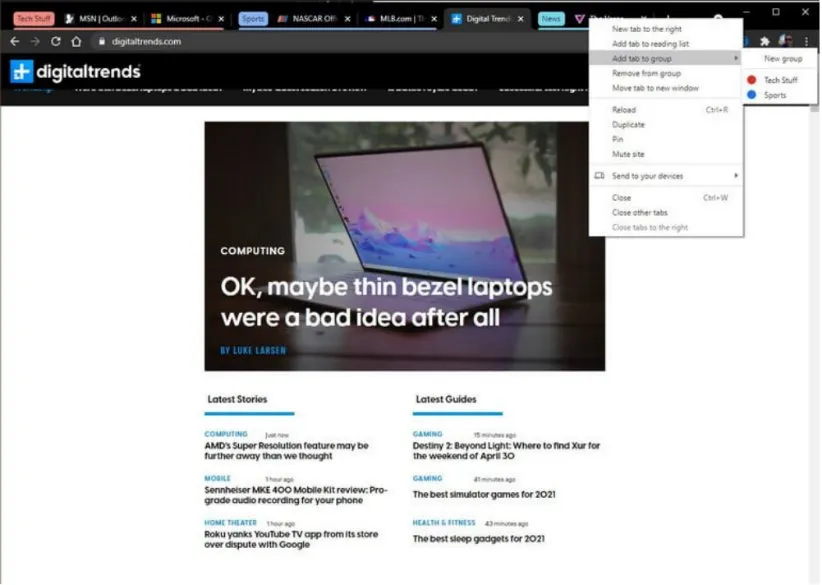The height and width of the screenshot is (585, 822).
Task: Reload the page using the toolbar icon
Action: [55, 41]
